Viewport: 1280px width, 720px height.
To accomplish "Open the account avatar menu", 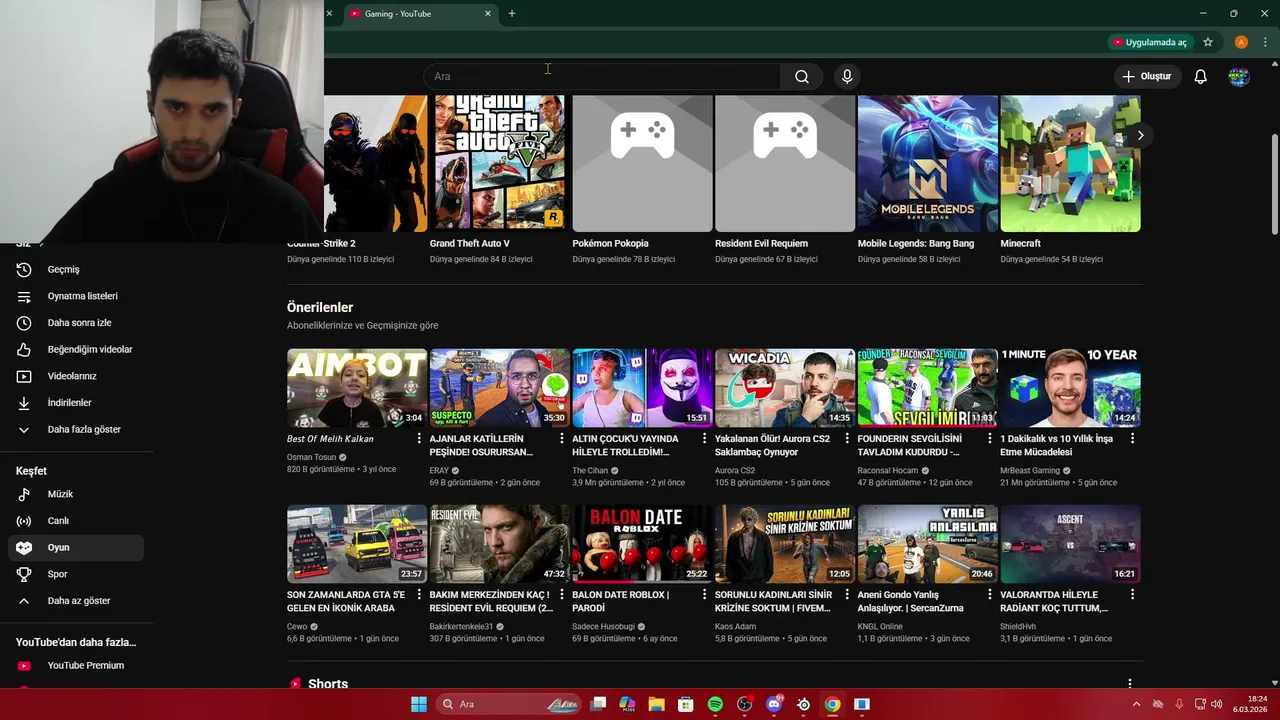I will click(1239, 76).
